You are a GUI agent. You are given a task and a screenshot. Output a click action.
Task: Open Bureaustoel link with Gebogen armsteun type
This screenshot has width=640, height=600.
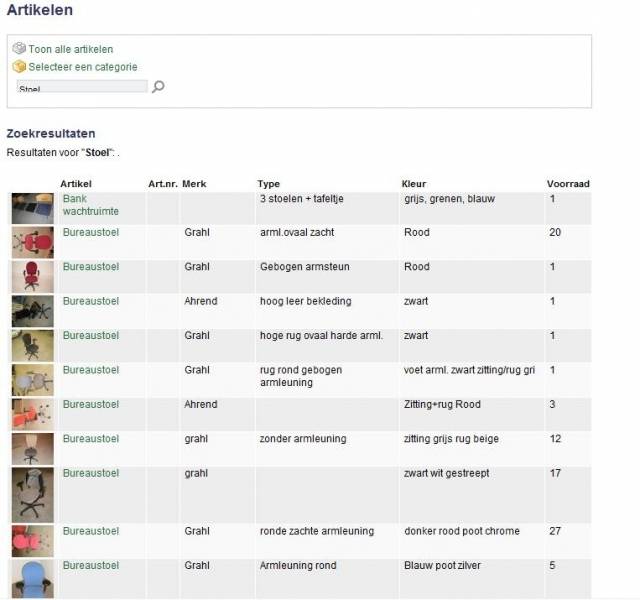coord(91,267)
